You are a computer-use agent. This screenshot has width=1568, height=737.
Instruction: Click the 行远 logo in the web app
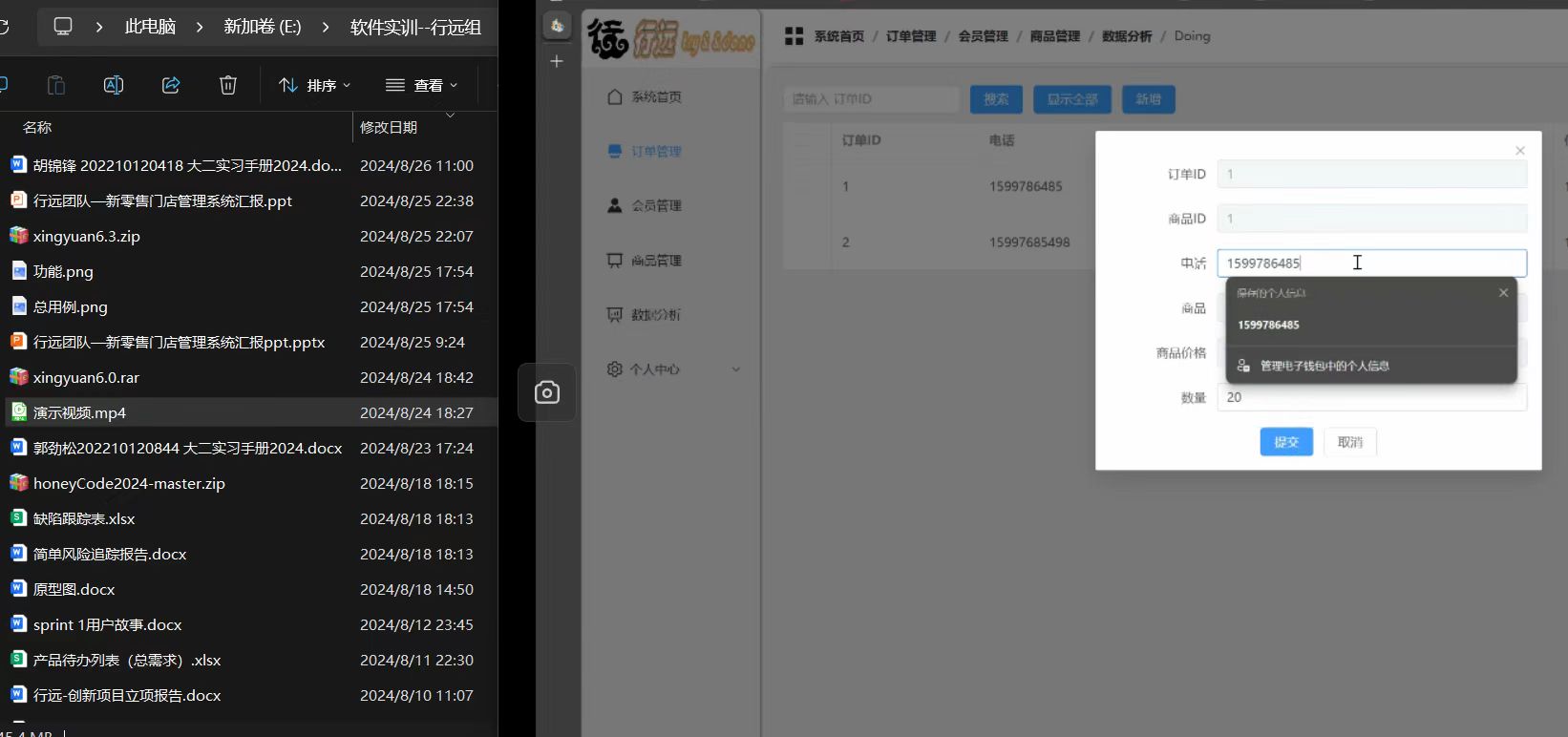[670, 39]
